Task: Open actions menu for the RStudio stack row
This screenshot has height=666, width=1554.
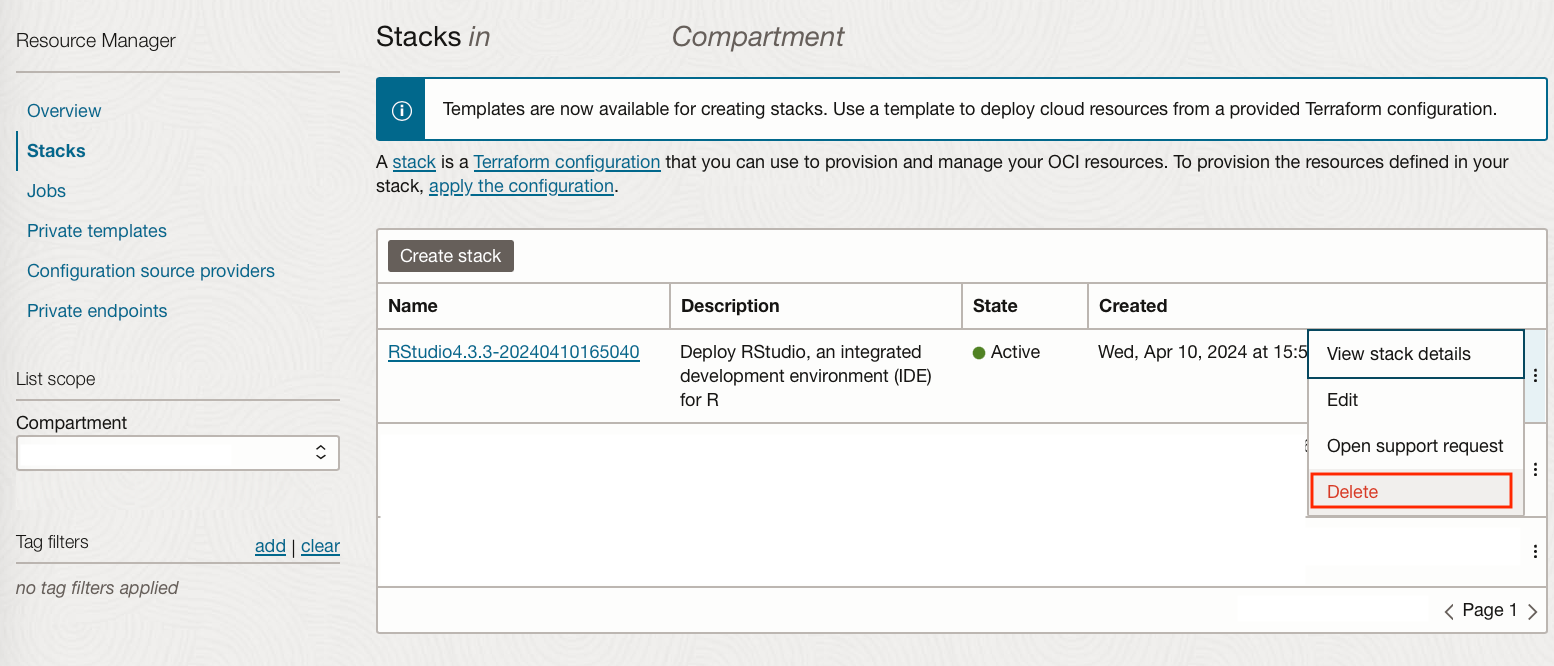Action: (x=1535, y=376)
